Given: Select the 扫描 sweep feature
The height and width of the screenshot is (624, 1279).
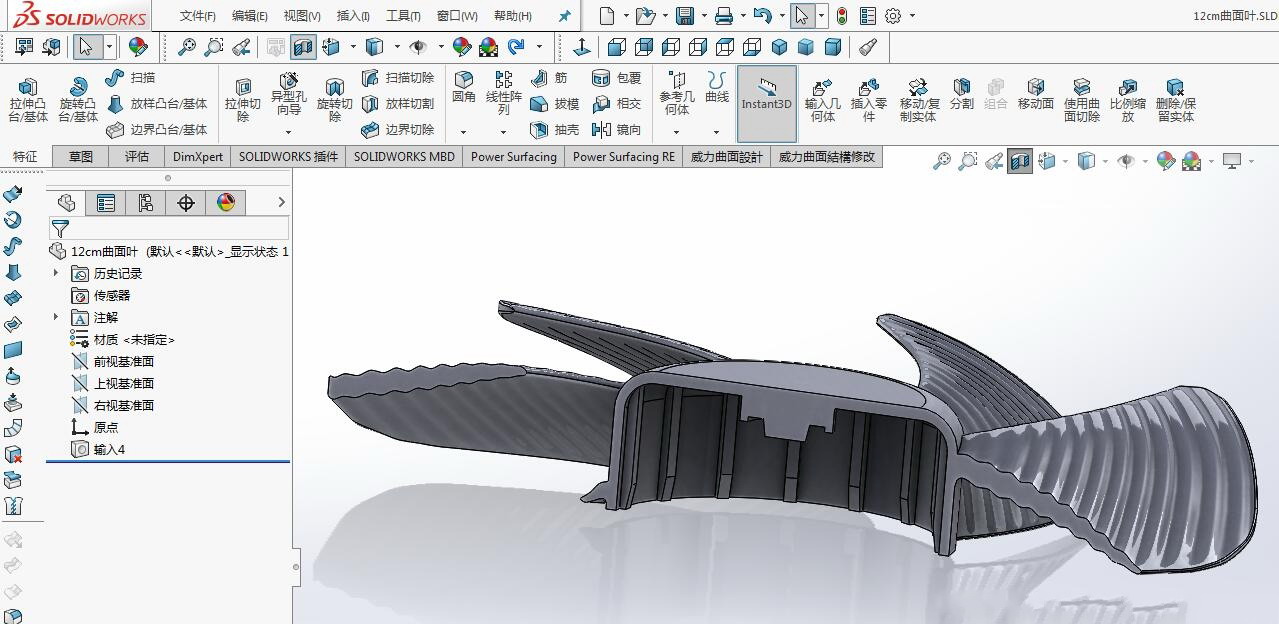Looking at the screenshot, I should [131, 78].
